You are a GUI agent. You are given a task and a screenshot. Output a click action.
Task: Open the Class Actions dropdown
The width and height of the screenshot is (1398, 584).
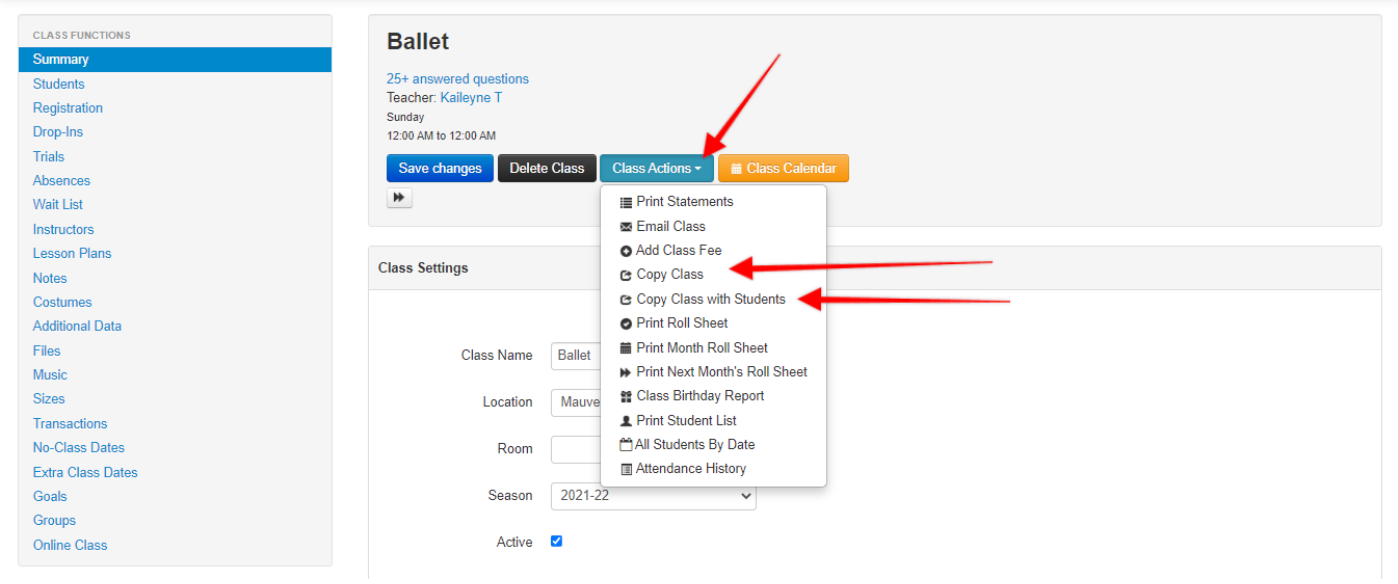tap(657, 168)
